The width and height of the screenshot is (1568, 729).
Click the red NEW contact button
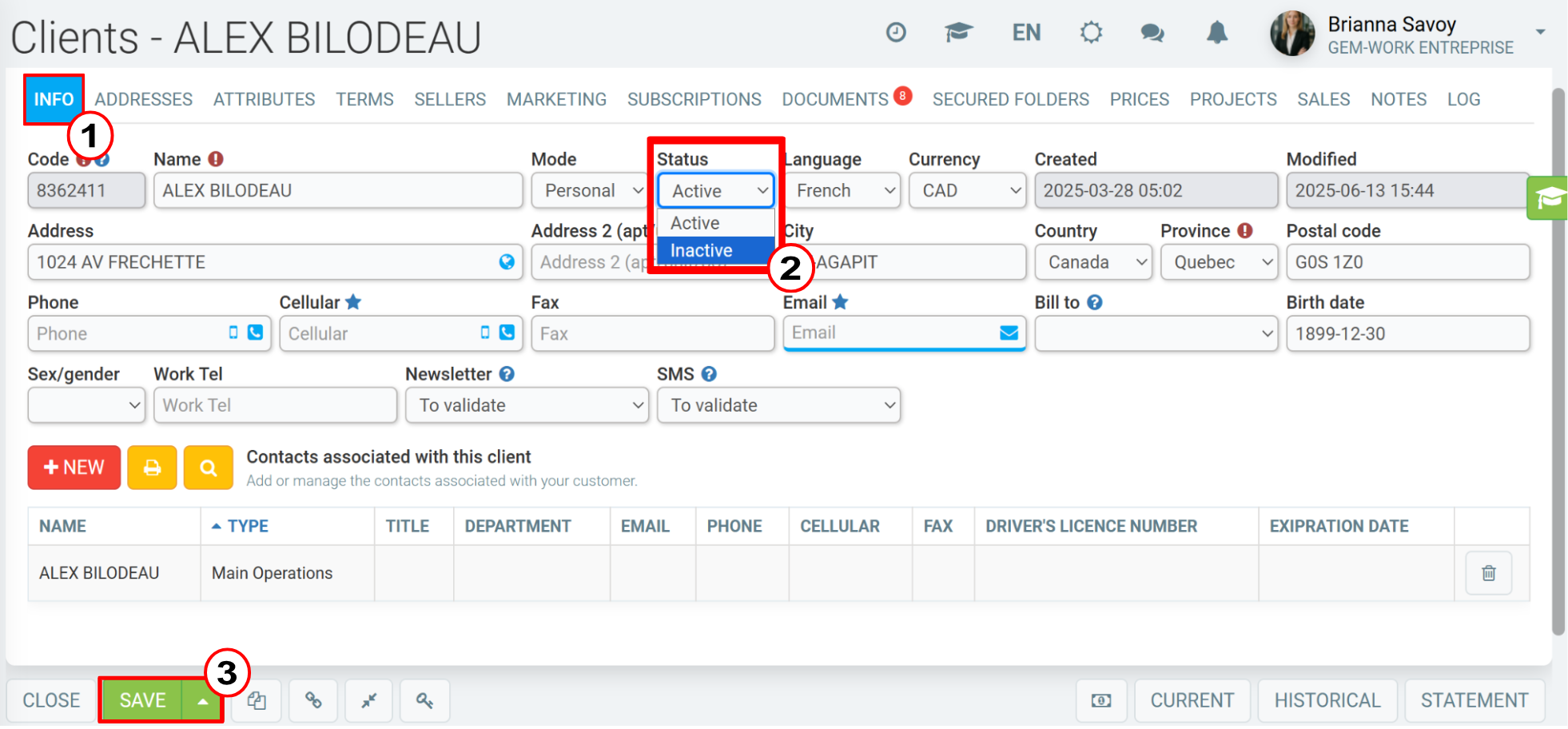(x=74, y=468)
